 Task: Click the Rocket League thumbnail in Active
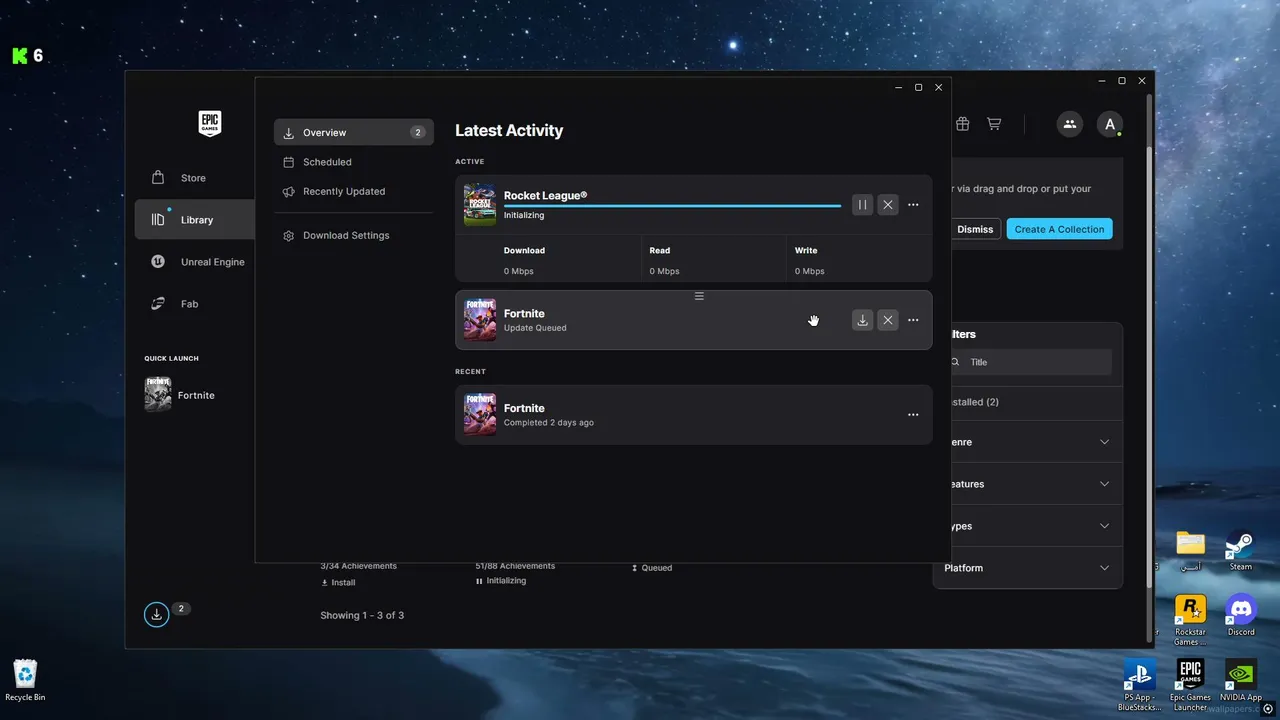(480, 205)
